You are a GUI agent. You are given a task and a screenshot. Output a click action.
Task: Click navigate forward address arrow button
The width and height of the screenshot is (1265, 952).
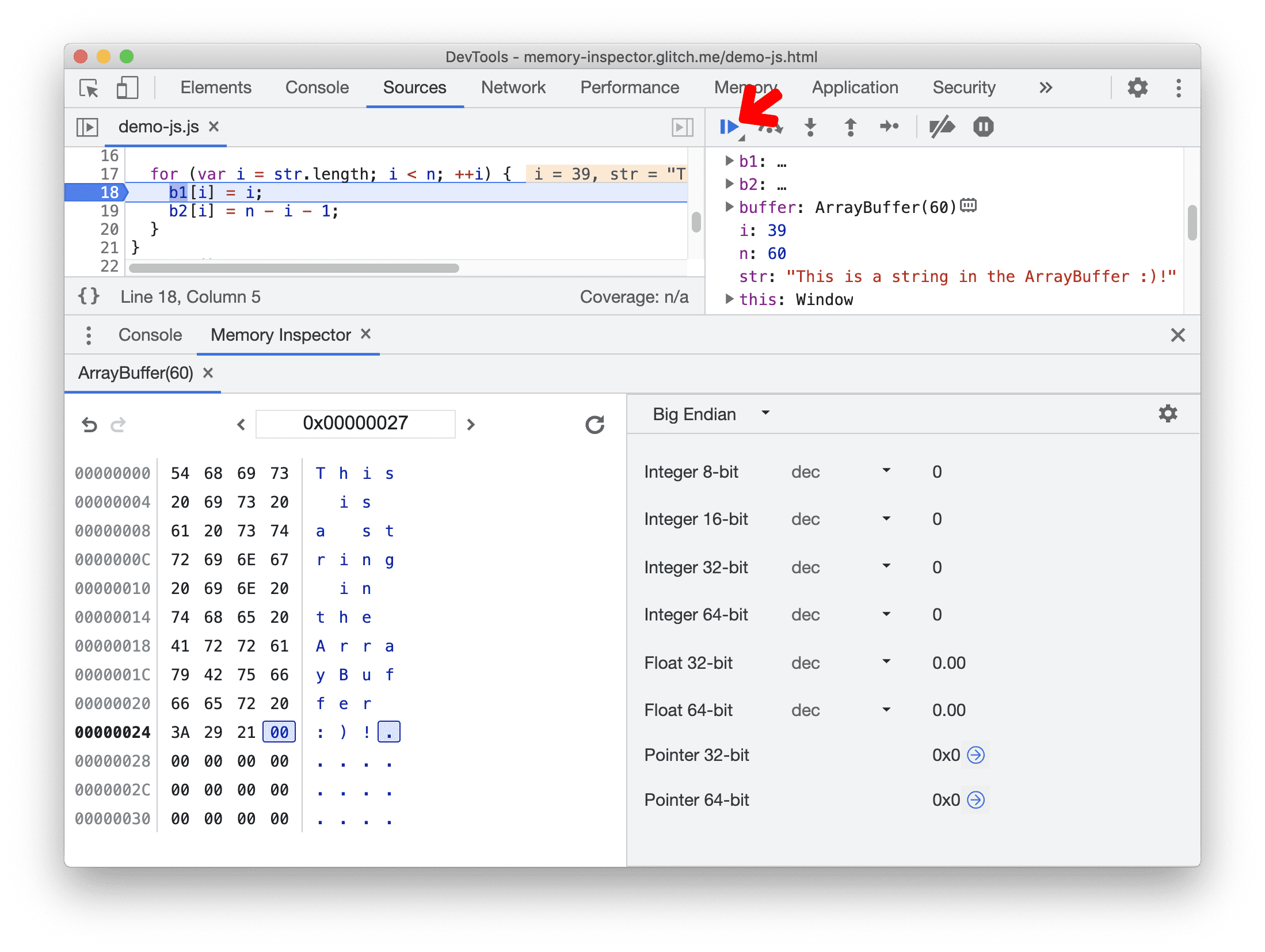(x=470, y=424)
